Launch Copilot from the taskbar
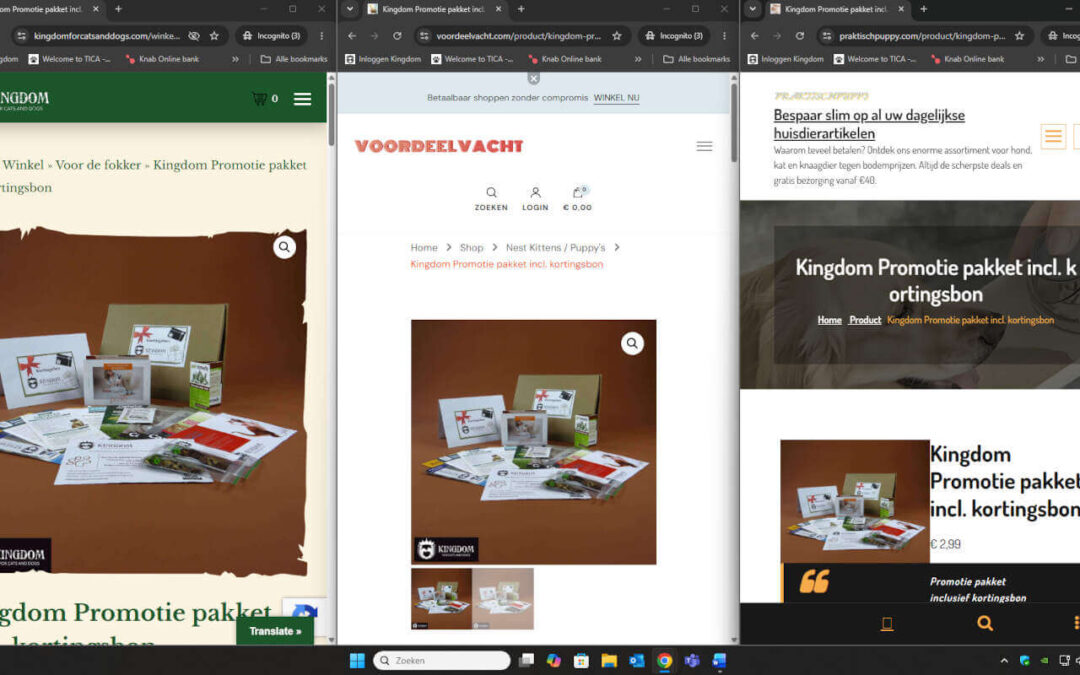 554,661
